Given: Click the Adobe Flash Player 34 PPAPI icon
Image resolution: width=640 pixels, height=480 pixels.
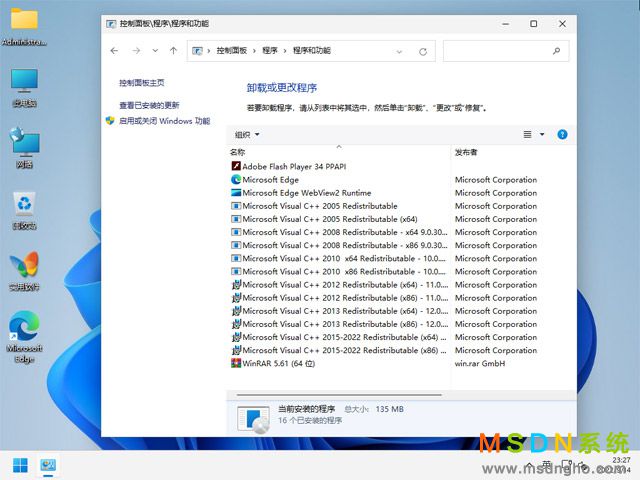Looking at the screenshot, I should point(236,166).
